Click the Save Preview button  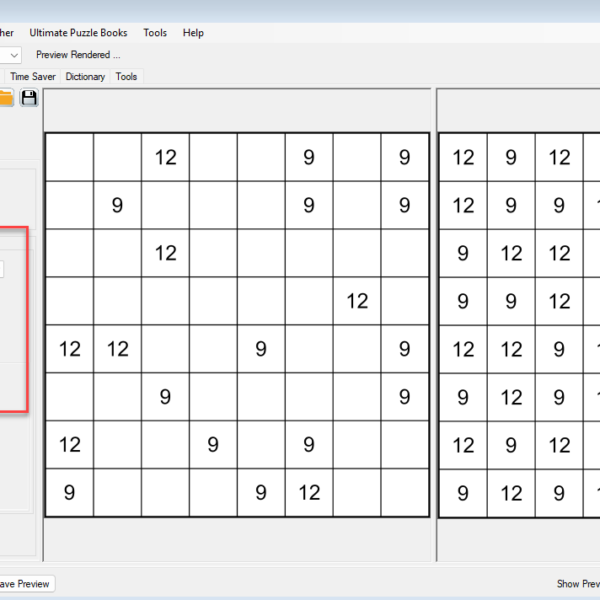click(25, 584)
